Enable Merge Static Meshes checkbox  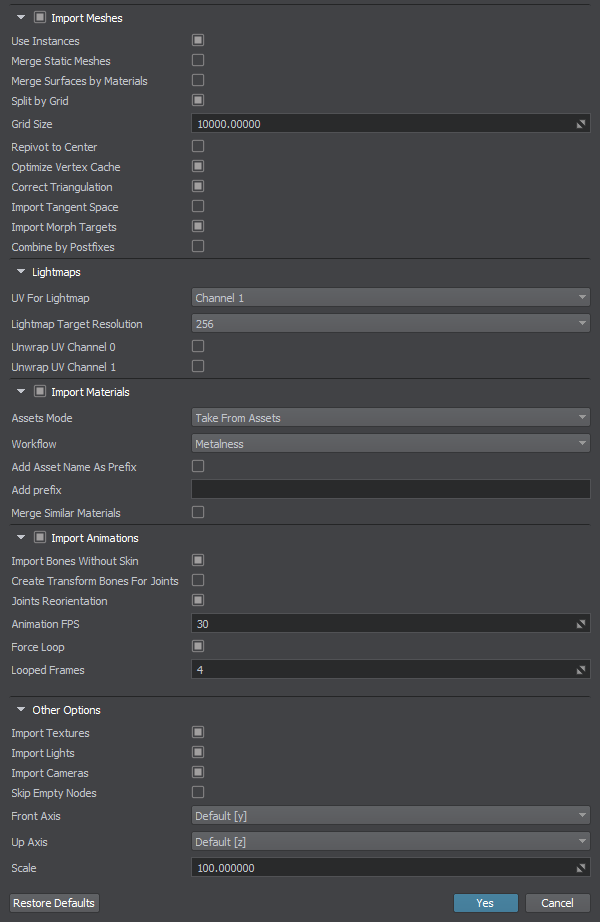click(198, 61)
